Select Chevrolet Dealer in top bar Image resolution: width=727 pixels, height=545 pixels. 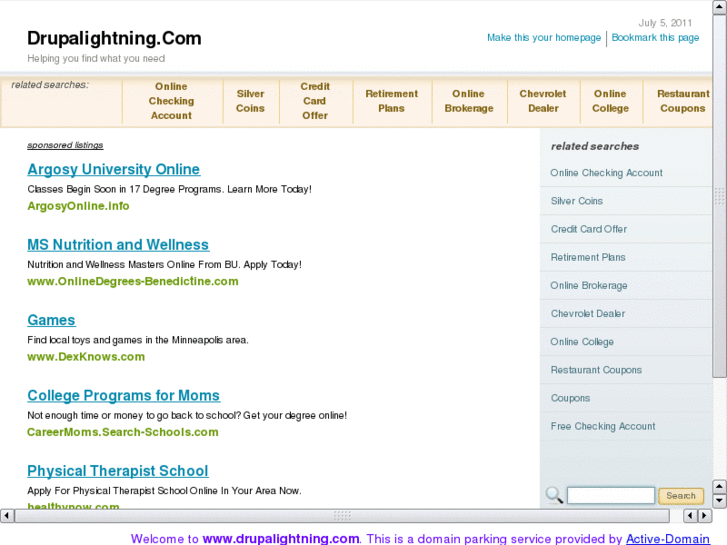543,101
